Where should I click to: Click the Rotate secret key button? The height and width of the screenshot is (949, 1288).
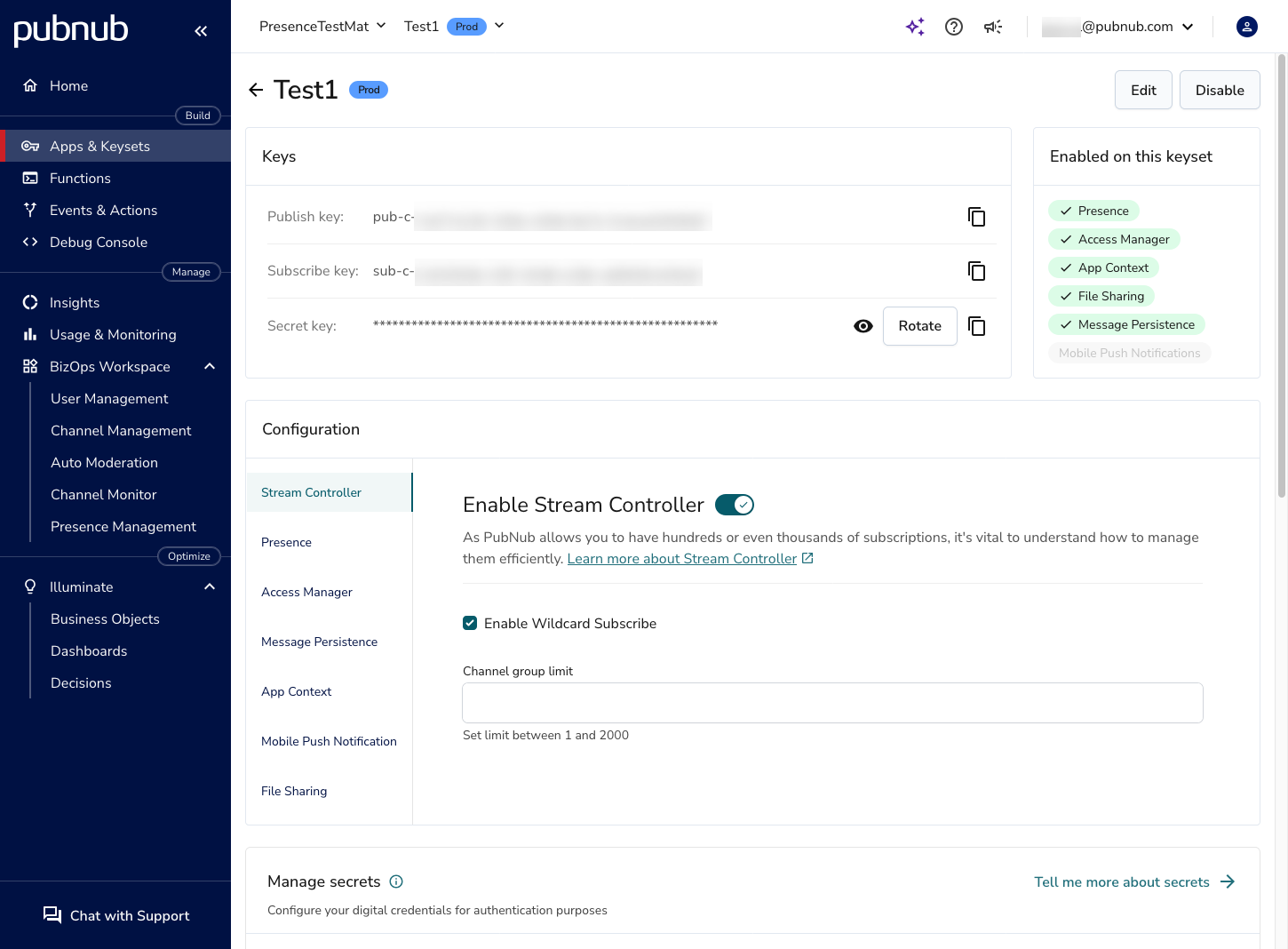[919, 326]
